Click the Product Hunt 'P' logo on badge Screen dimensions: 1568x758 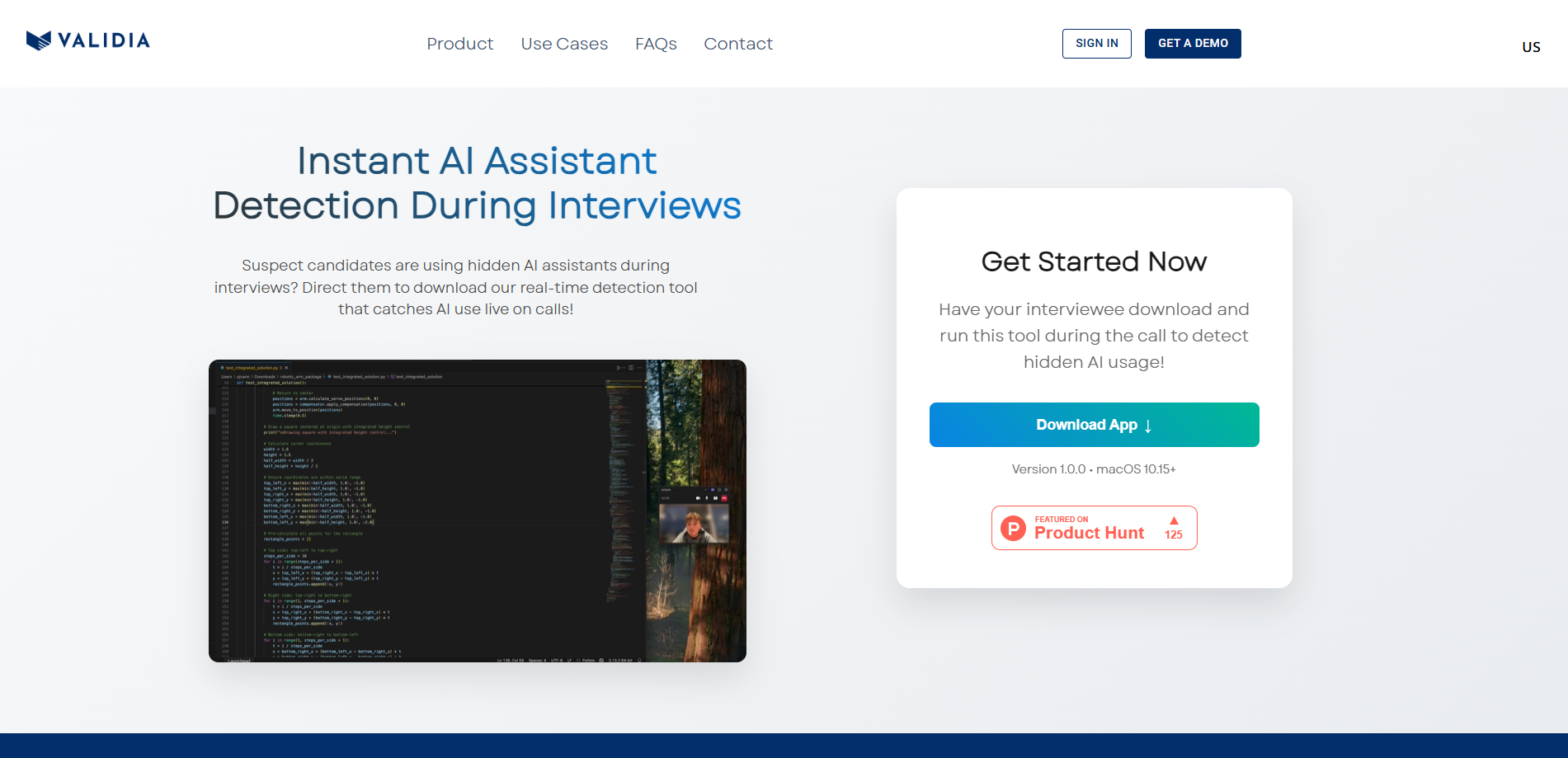pos(1012,527)
